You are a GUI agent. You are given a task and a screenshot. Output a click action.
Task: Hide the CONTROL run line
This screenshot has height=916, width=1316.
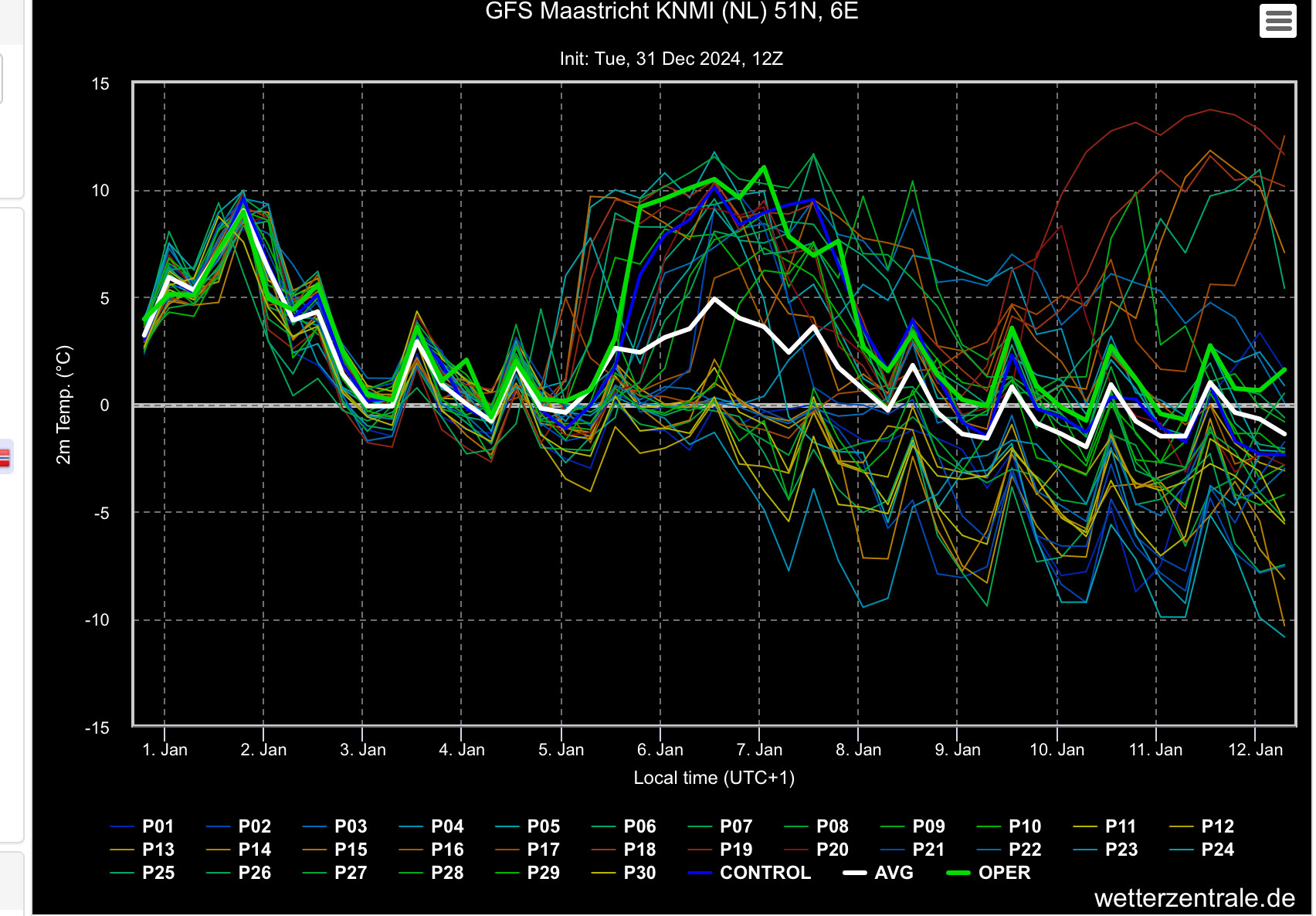[749, 873]
